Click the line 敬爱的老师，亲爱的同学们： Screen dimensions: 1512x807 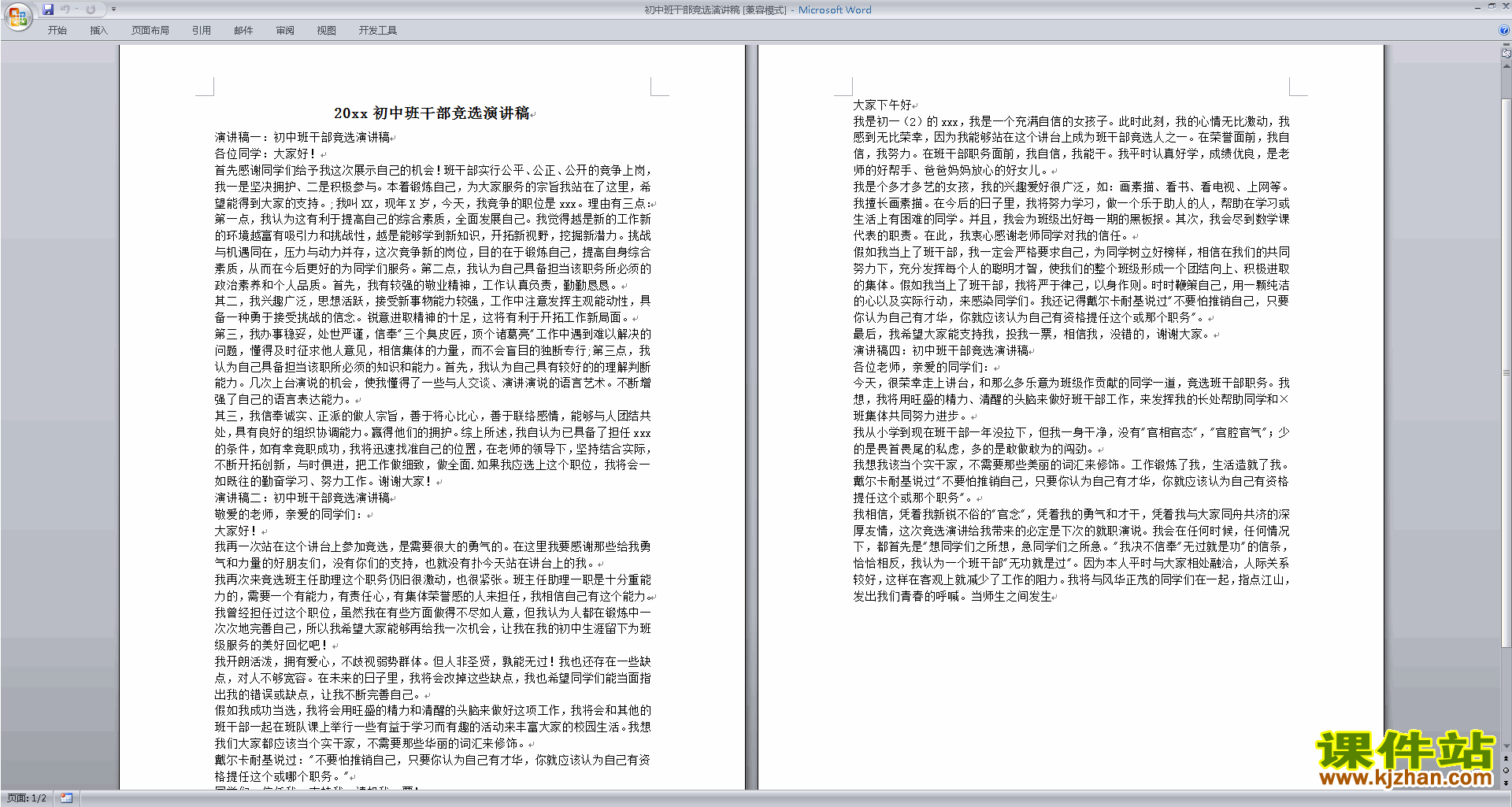pyautogui.click(x=289, y=514)
